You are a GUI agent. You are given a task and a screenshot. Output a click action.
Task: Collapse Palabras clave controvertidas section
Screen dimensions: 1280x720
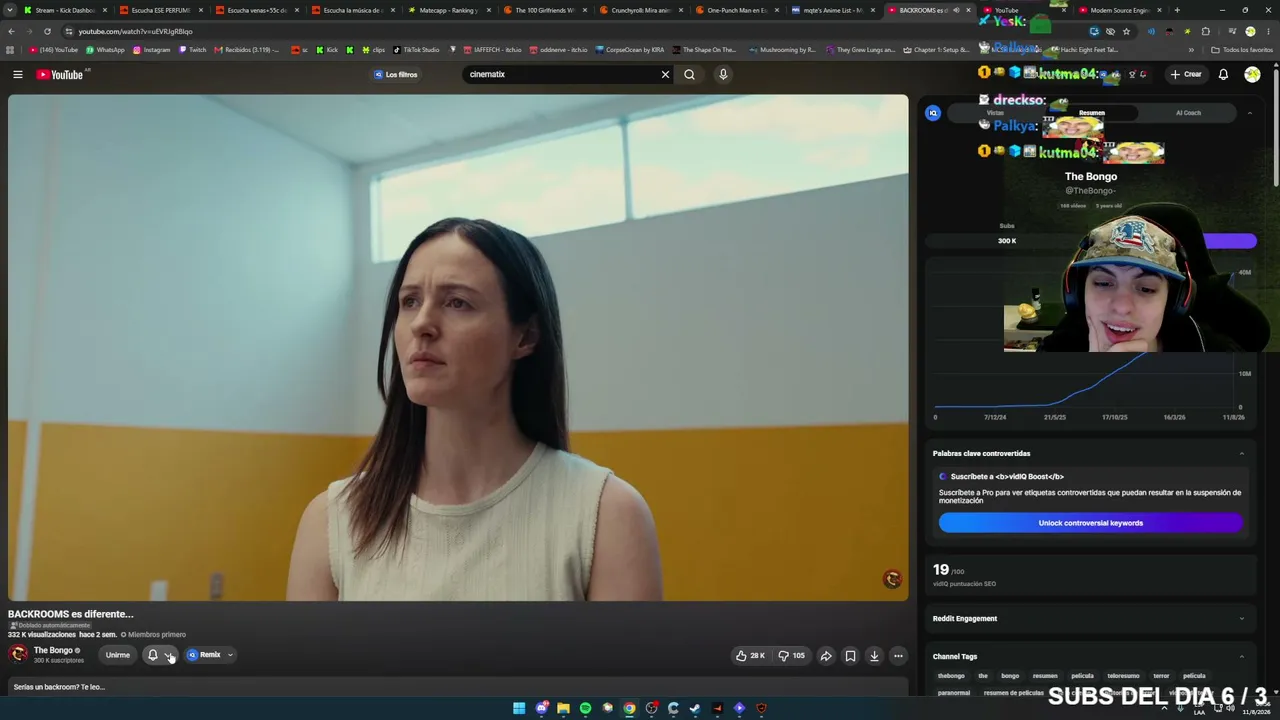click(x=1242, y=453)
